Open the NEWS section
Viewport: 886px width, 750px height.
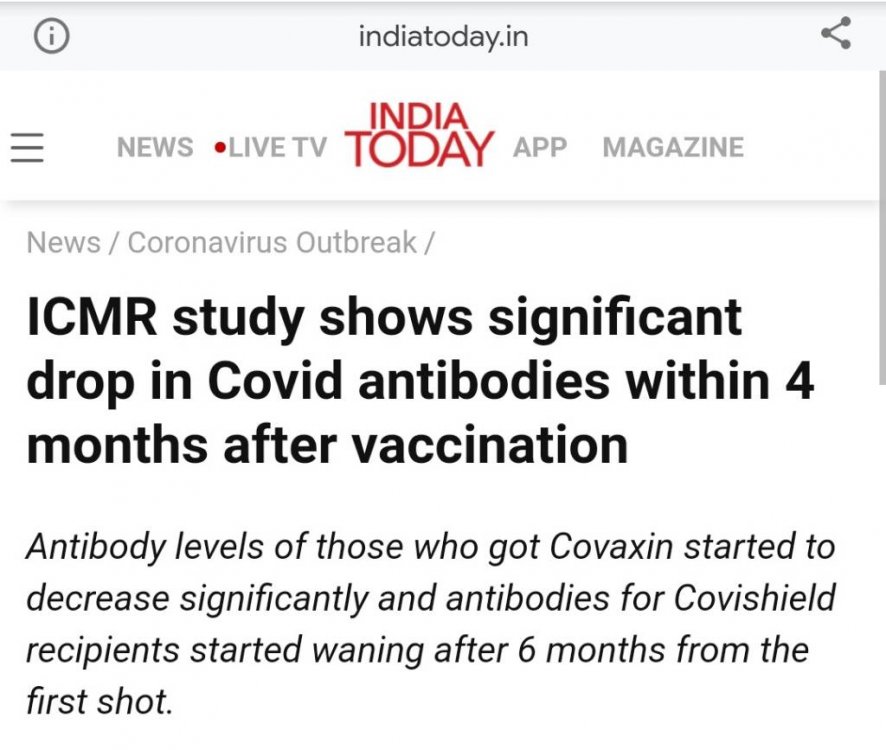click(x=155, y=148)
